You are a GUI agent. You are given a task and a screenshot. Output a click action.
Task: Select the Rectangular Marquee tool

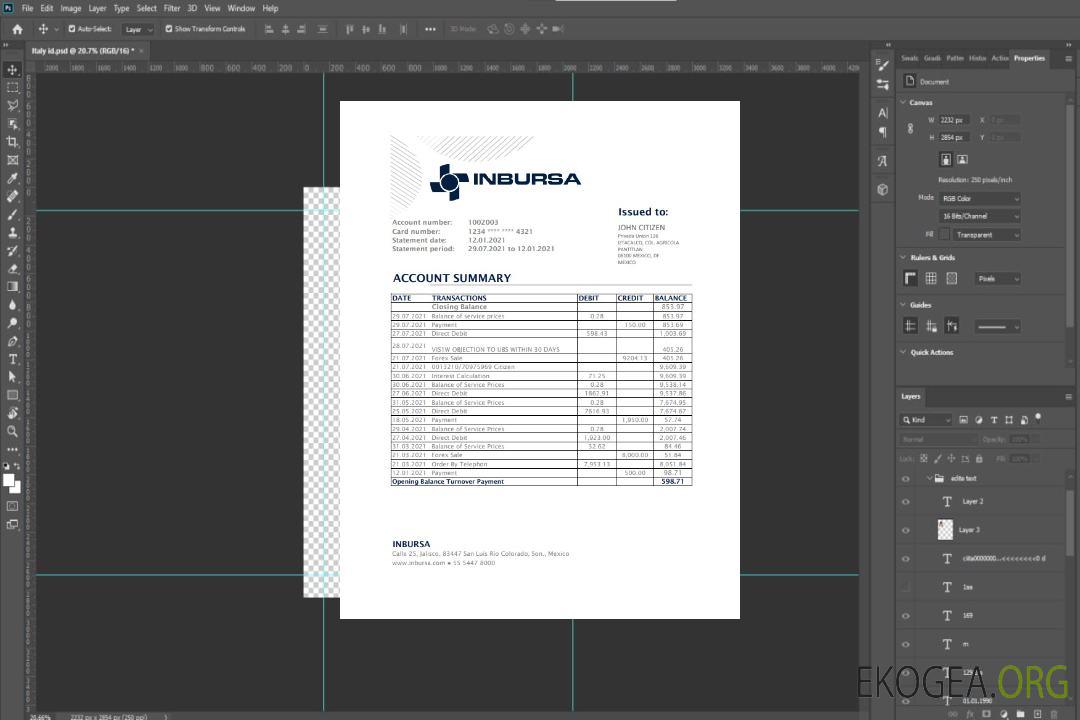click(x=12, y=88)
